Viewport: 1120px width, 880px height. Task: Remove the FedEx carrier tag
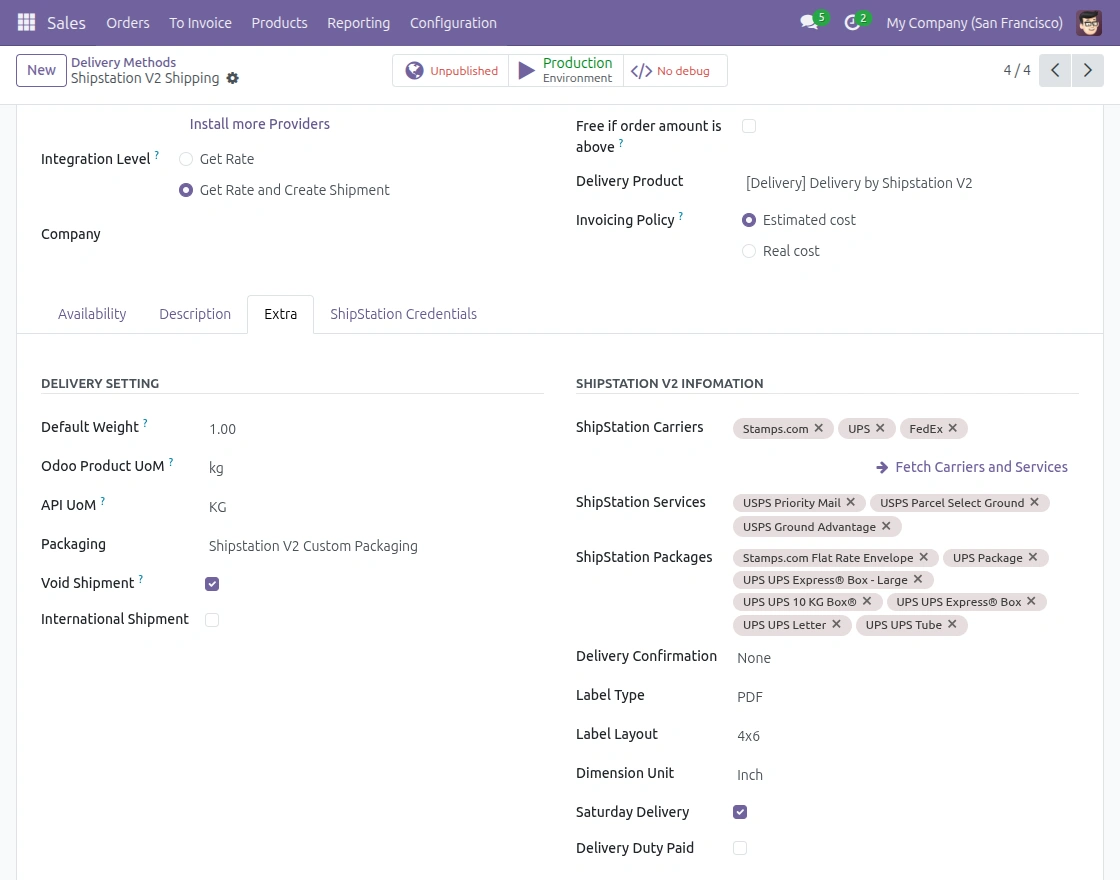point(953,428)
